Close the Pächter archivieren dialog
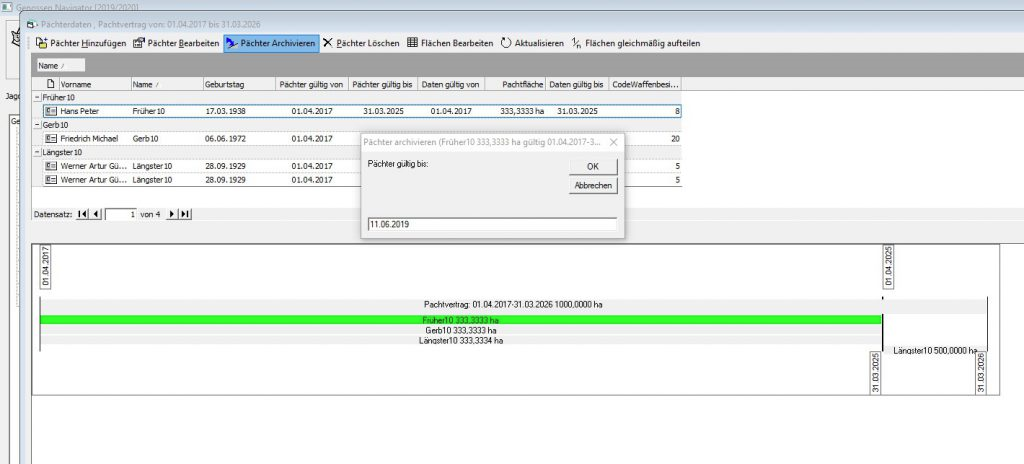This screenshot has height=464, width=1024. tap(614, 143)
